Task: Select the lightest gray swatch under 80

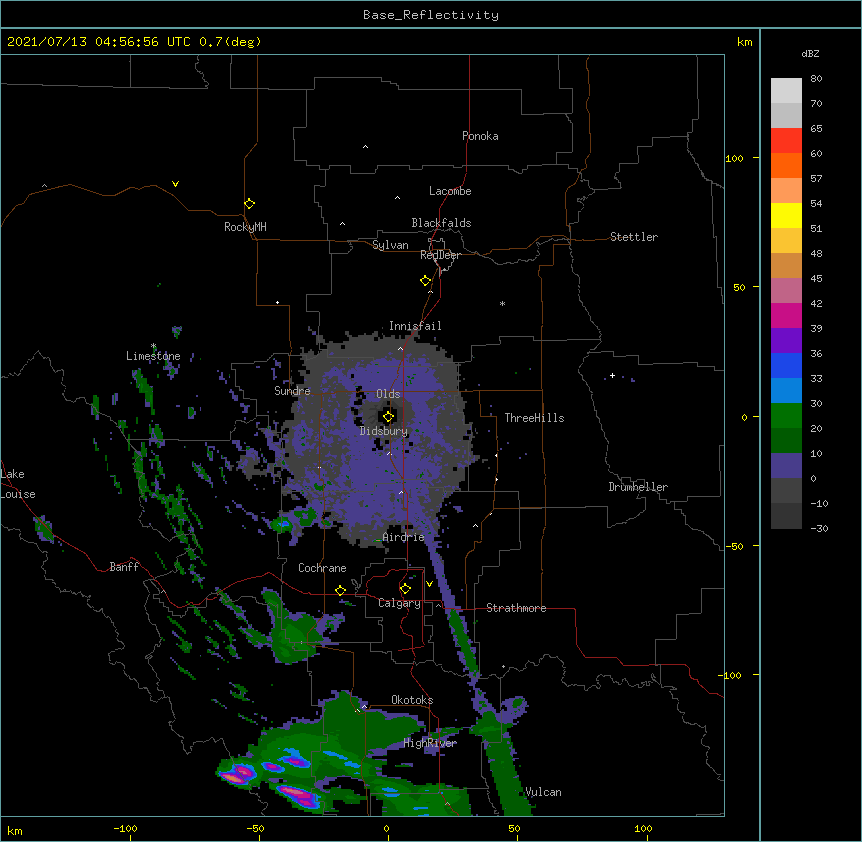Action: [x=786, y=90]
